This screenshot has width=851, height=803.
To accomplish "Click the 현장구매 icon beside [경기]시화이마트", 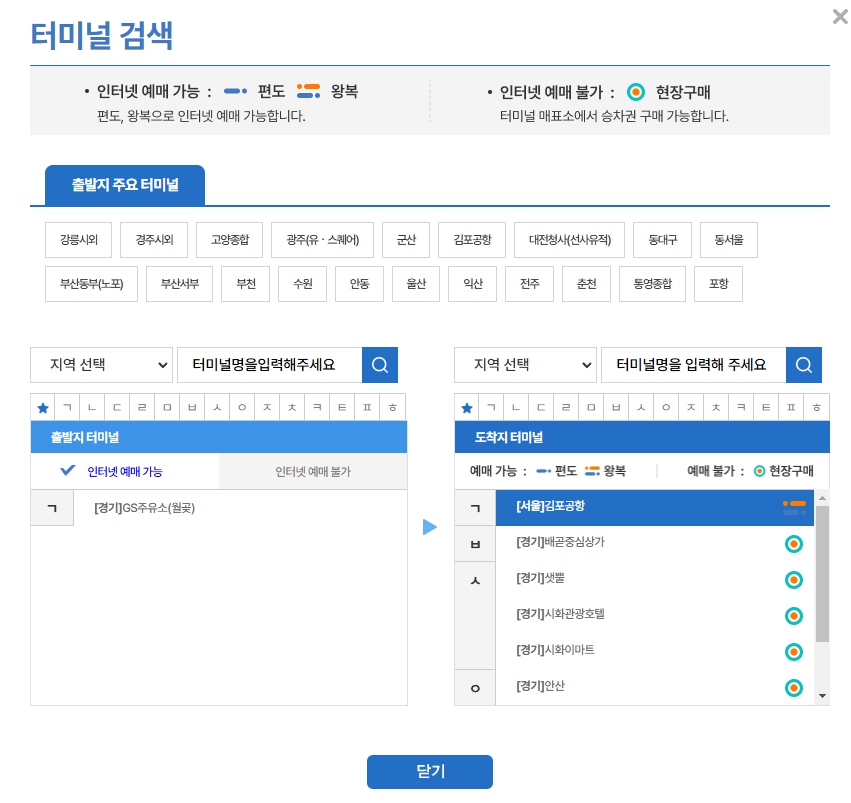I will pos(794,652).
